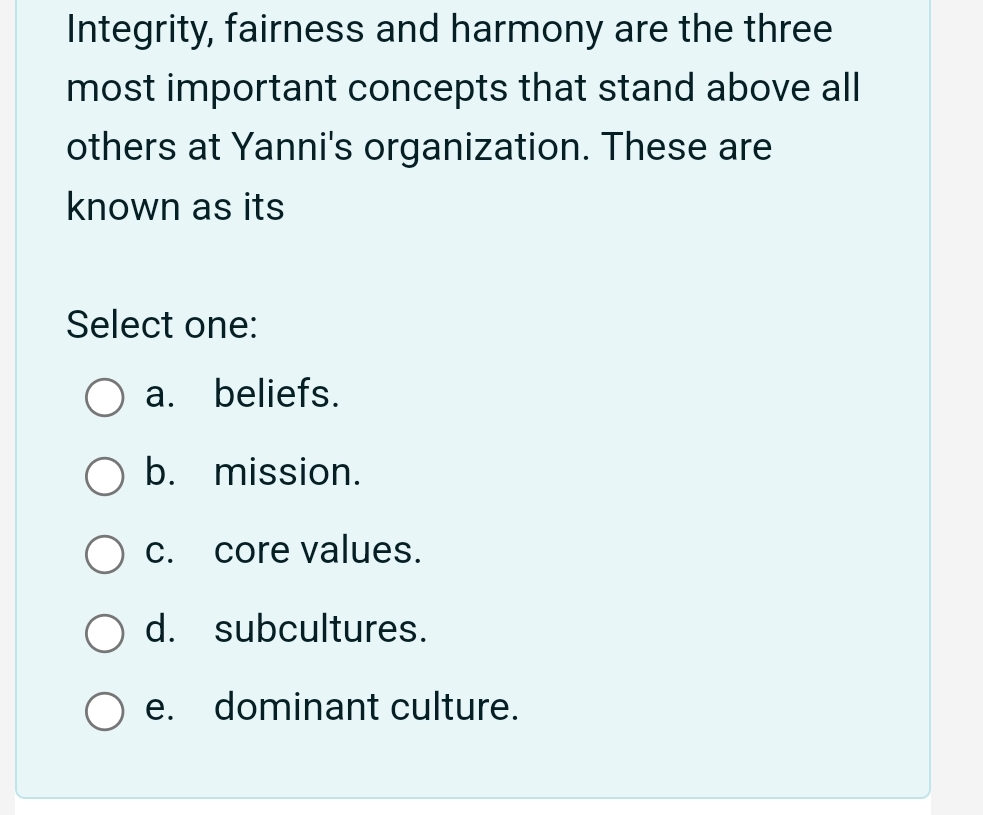Click the label text 'dominant culture.'
Viewport: 983px width, 815px height.
click(367, 707)
